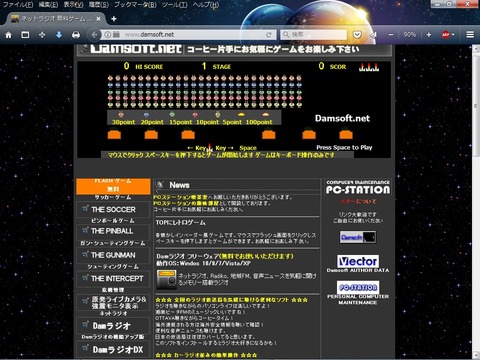Click the 検索 search box
This screenshot has width=480, height=360.
coord(313,35)
